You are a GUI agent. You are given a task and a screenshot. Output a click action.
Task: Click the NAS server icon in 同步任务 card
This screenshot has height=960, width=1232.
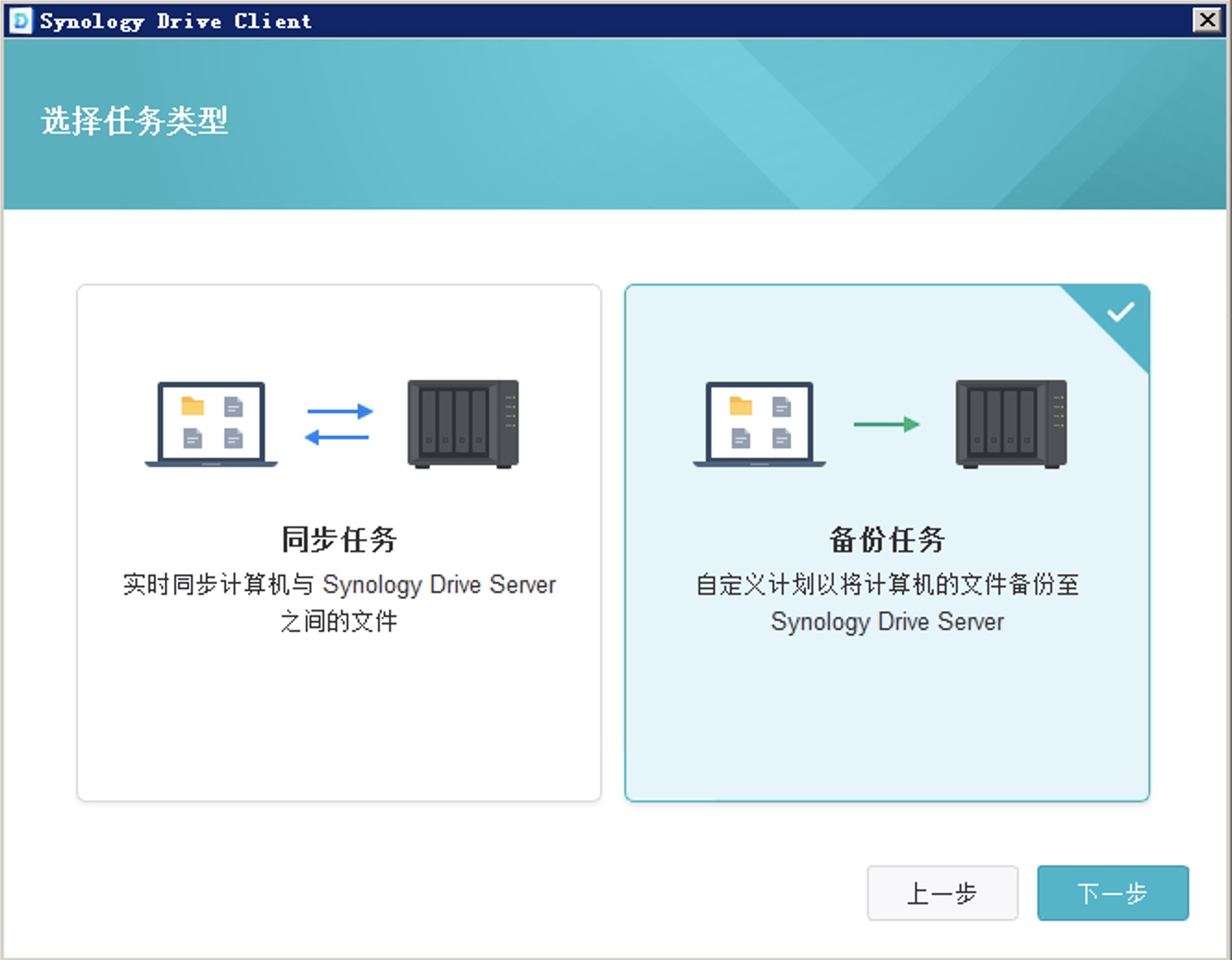pos(463,424)
